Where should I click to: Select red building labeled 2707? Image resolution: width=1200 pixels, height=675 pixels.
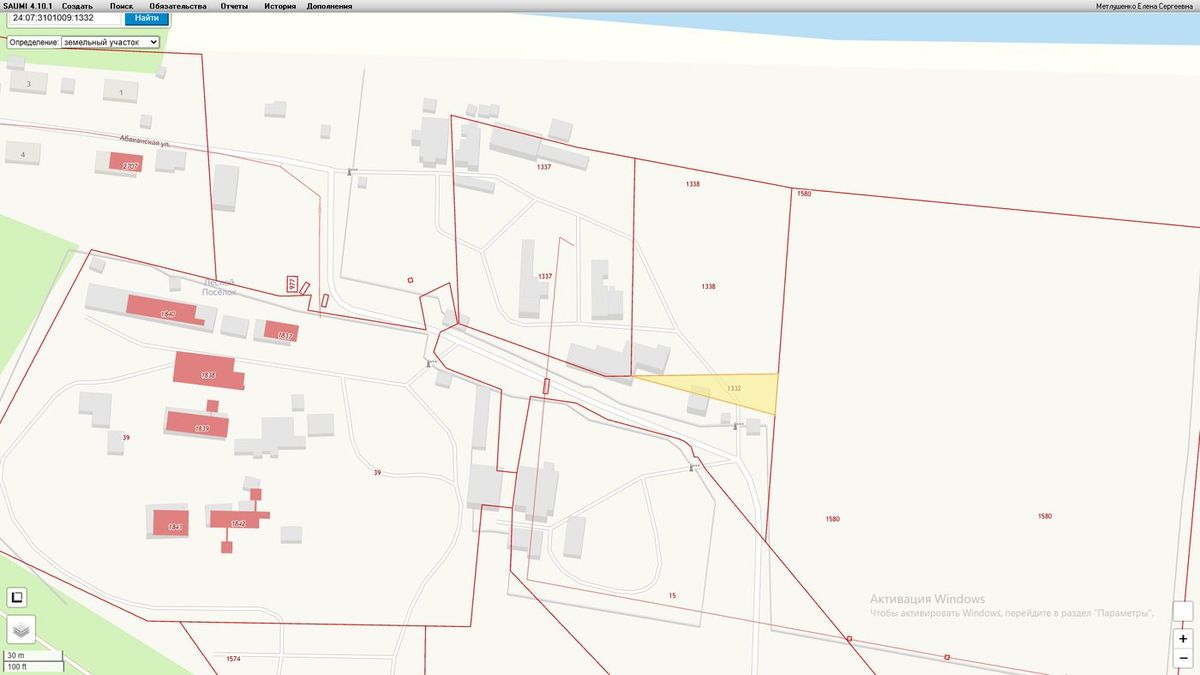click(127, 163)
